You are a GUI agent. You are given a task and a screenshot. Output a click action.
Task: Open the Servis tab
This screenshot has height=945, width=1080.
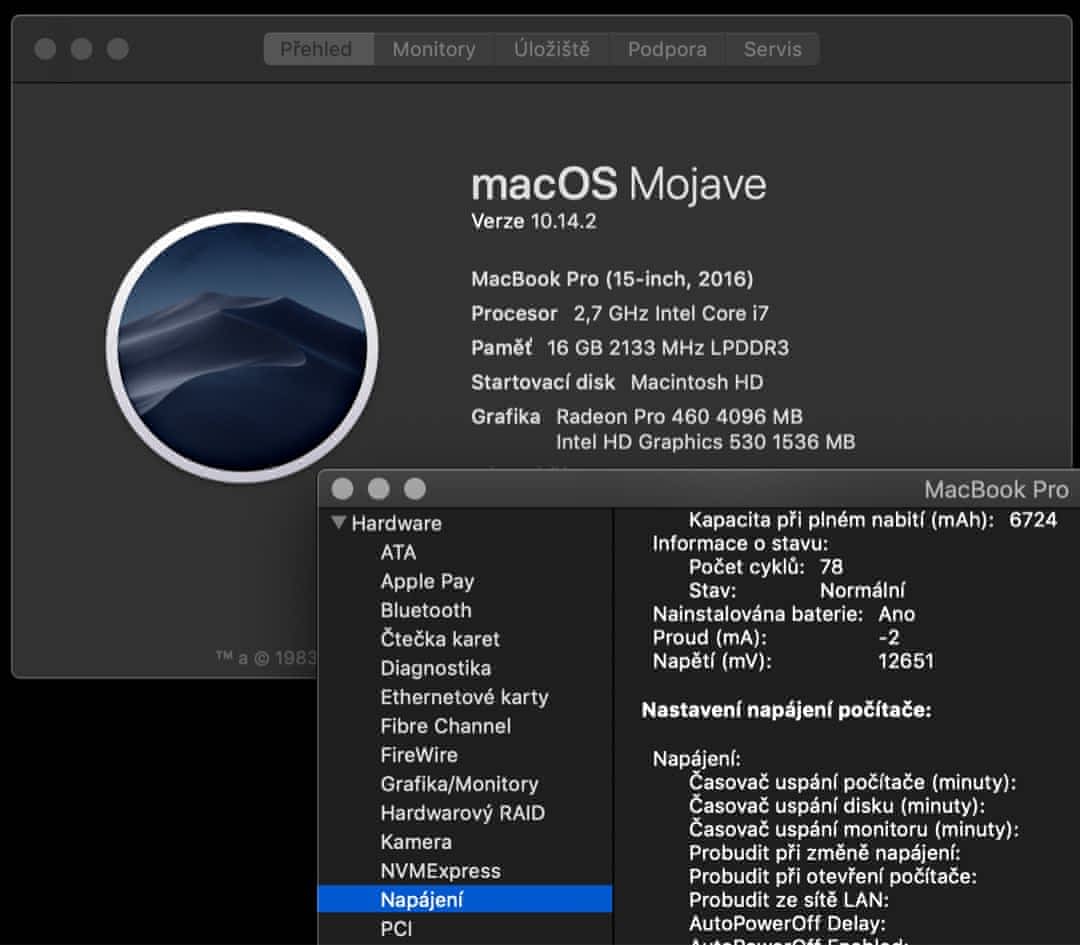point(772,49)
